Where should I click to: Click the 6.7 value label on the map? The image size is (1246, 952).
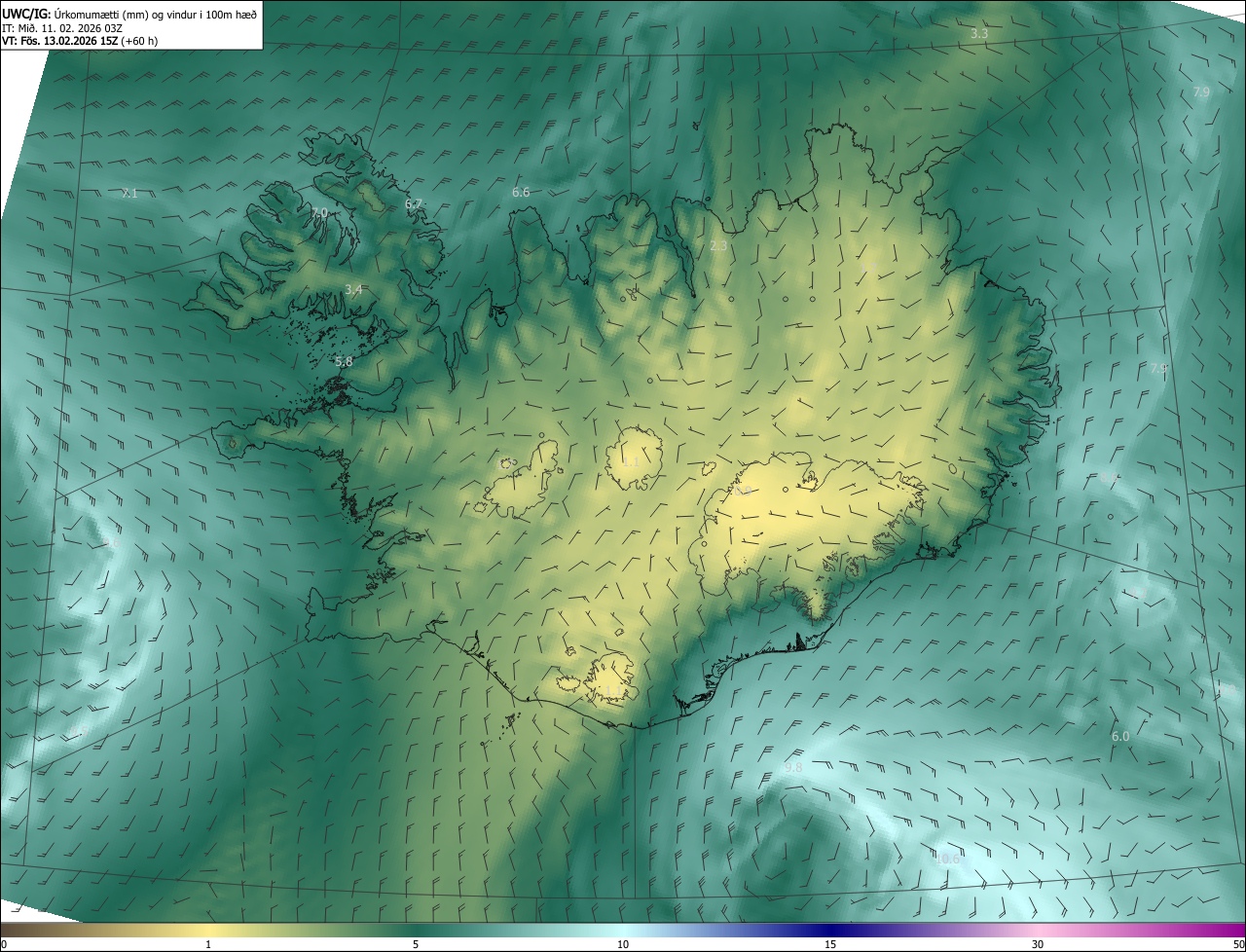point(414,204)
